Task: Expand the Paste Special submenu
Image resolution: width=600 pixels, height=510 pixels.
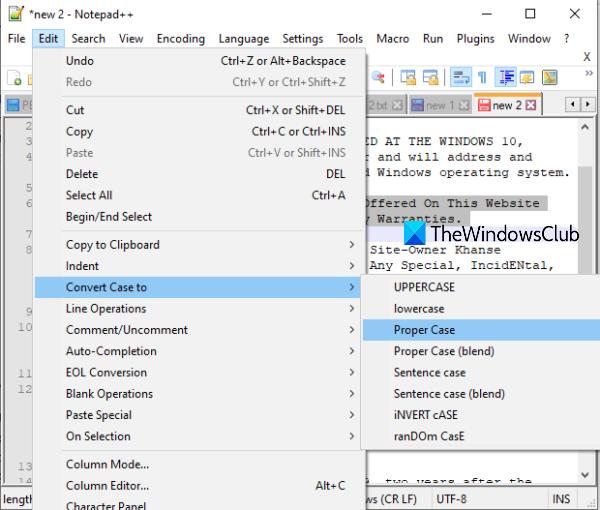Action: (197, 415)
